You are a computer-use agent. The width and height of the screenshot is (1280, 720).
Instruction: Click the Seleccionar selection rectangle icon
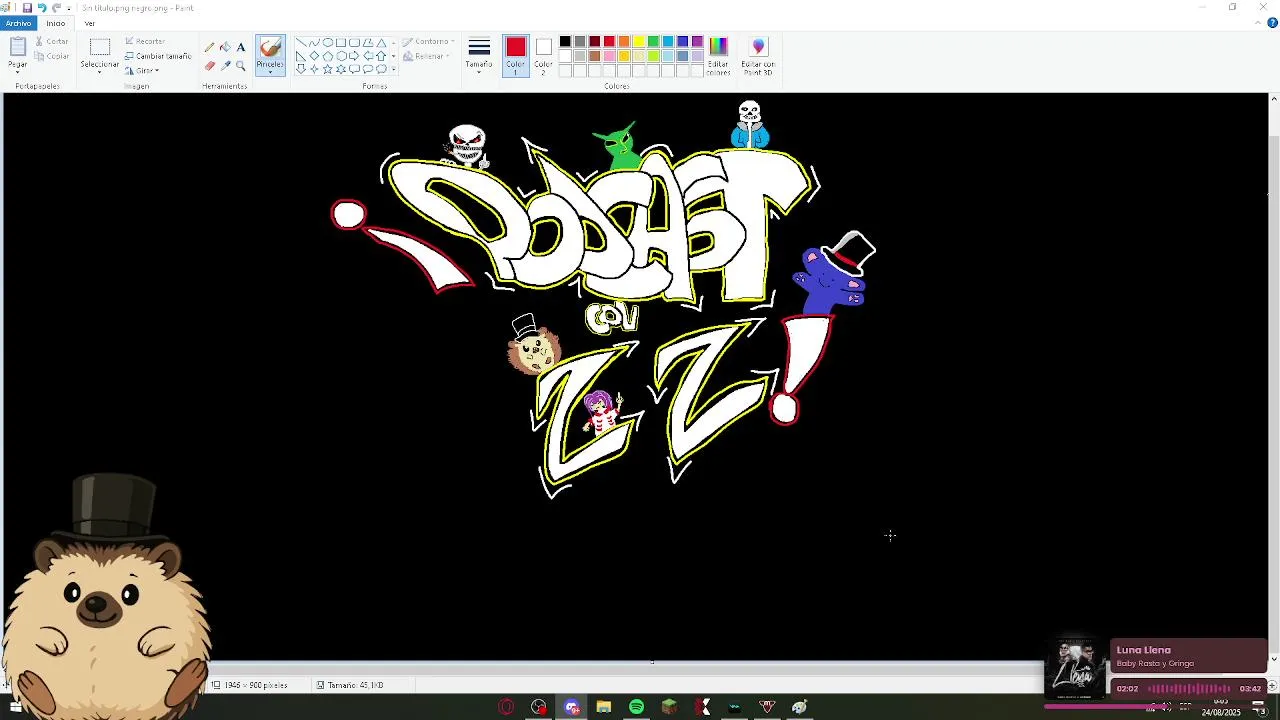click(x=100, y=47)
